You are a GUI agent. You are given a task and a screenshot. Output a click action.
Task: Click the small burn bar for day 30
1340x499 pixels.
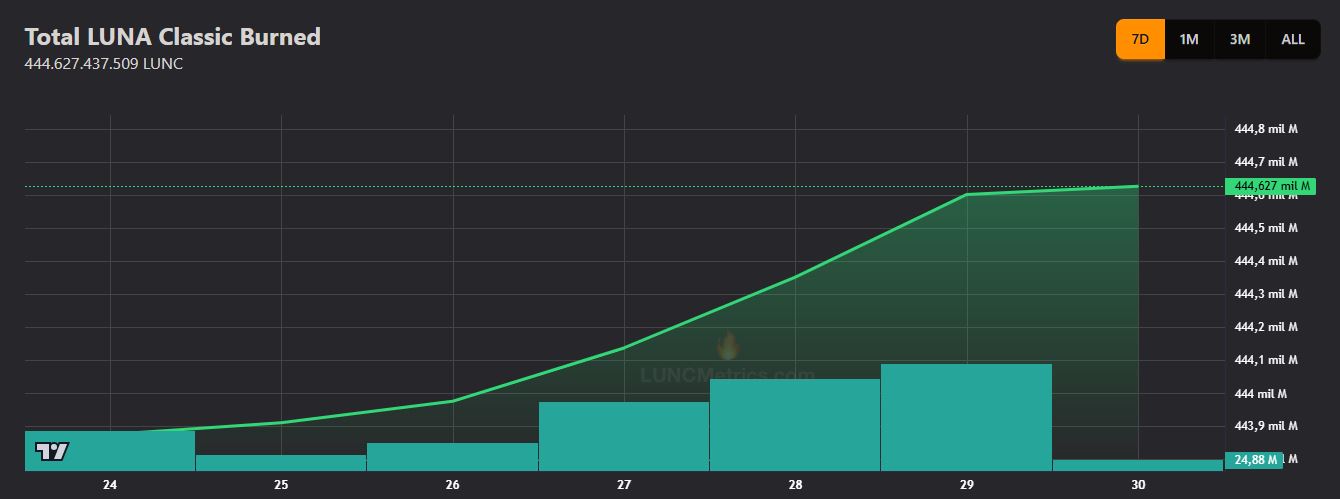click(1137, 465)
